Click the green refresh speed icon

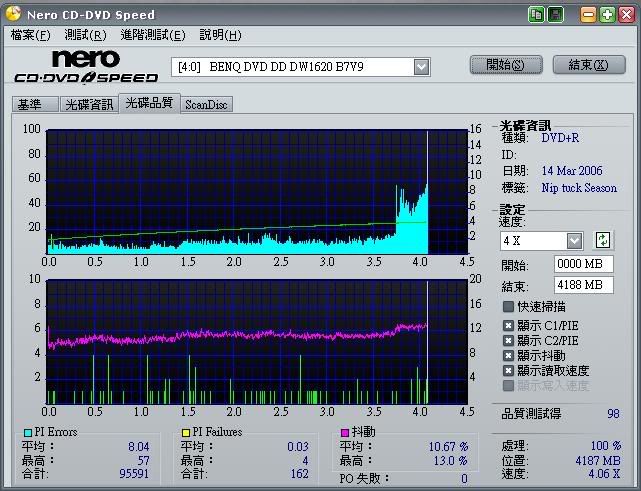pos(603,240)
